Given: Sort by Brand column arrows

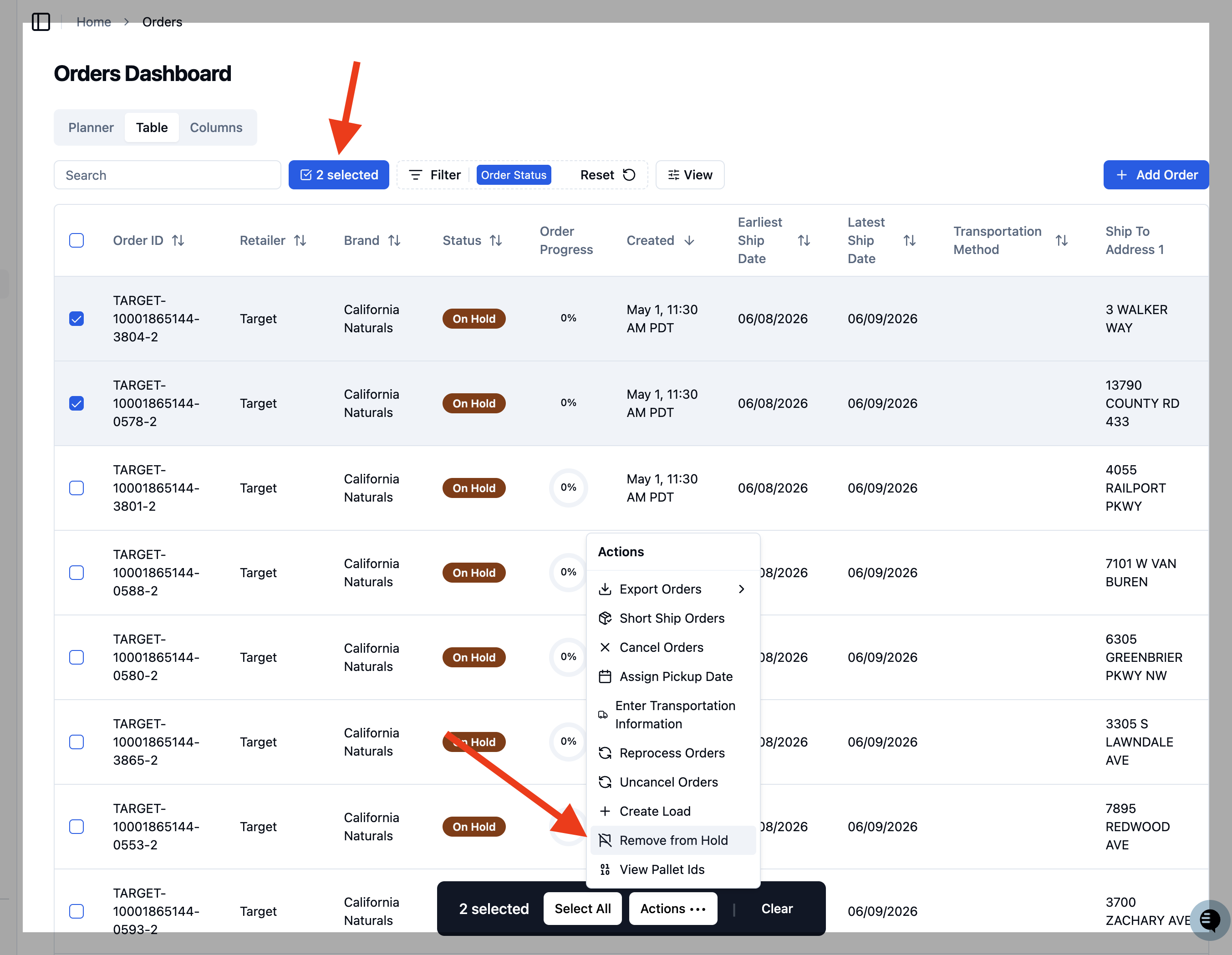Looking at the screenshot, I should click(x=394, y=240).
